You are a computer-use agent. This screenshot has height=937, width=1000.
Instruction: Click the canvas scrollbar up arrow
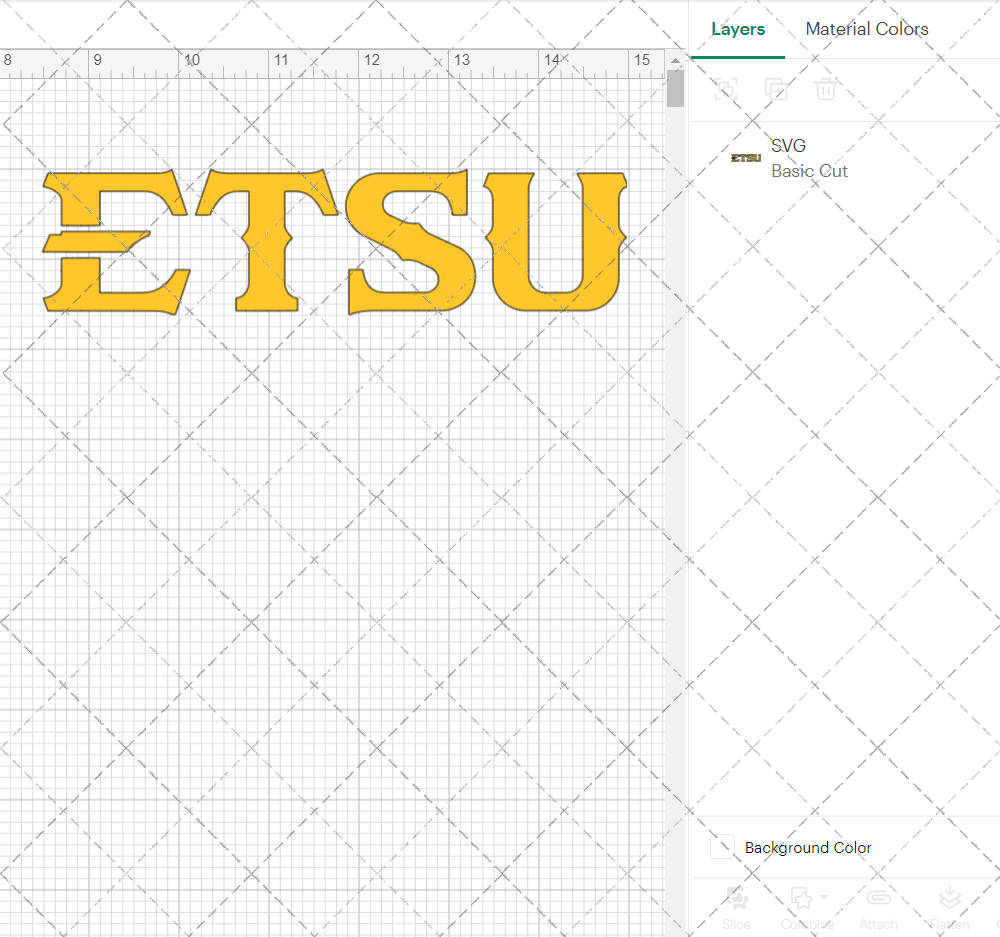click(x=675, y=61)
